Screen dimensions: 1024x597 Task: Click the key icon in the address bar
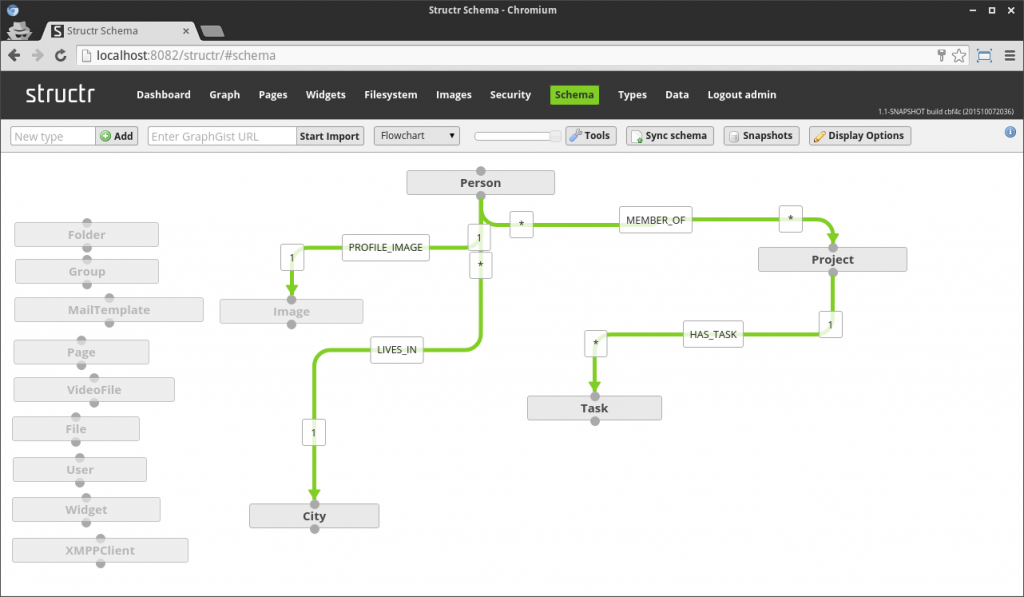pos(941,57)
